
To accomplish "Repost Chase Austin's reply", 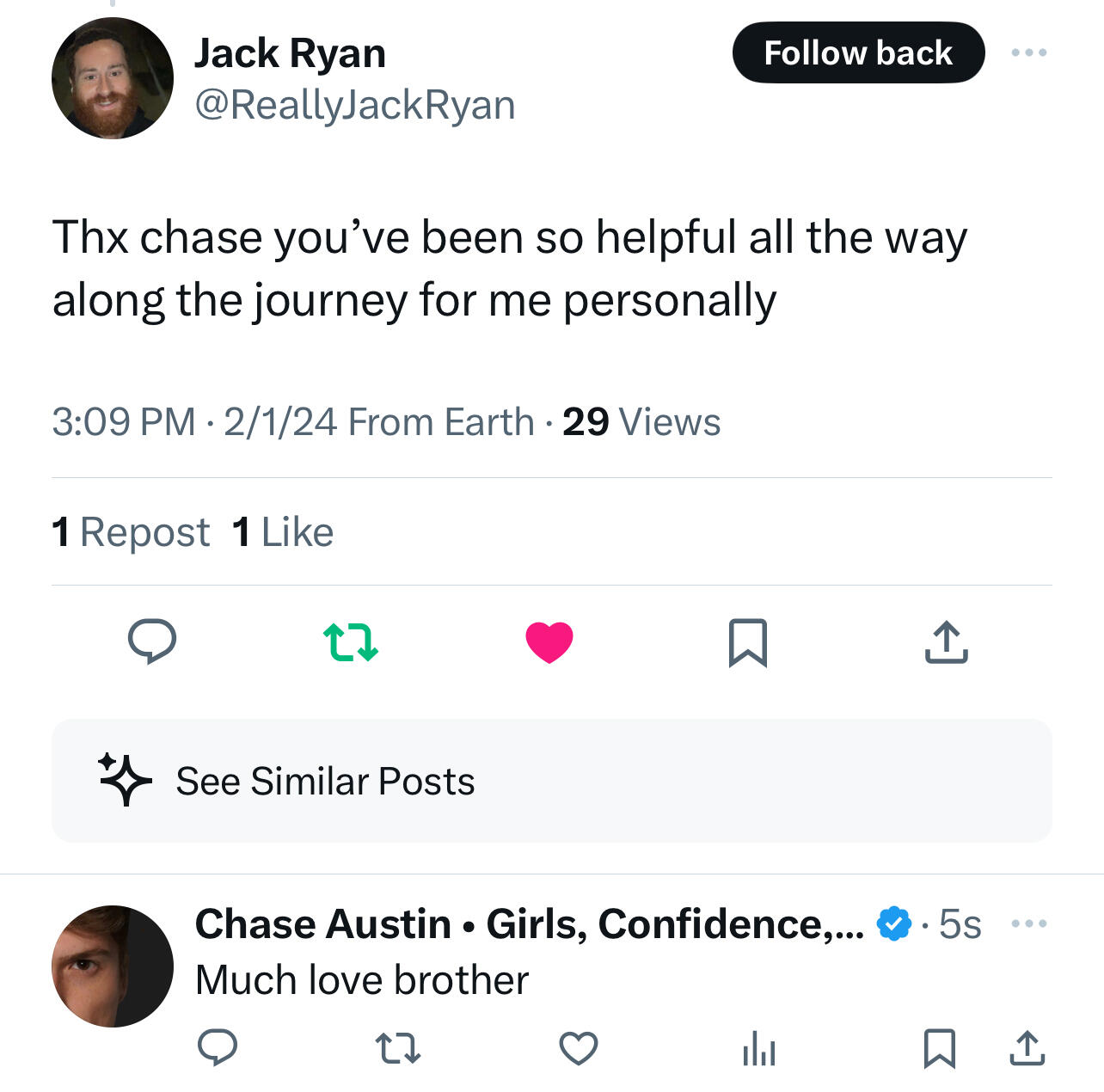I will (398, 1048).
